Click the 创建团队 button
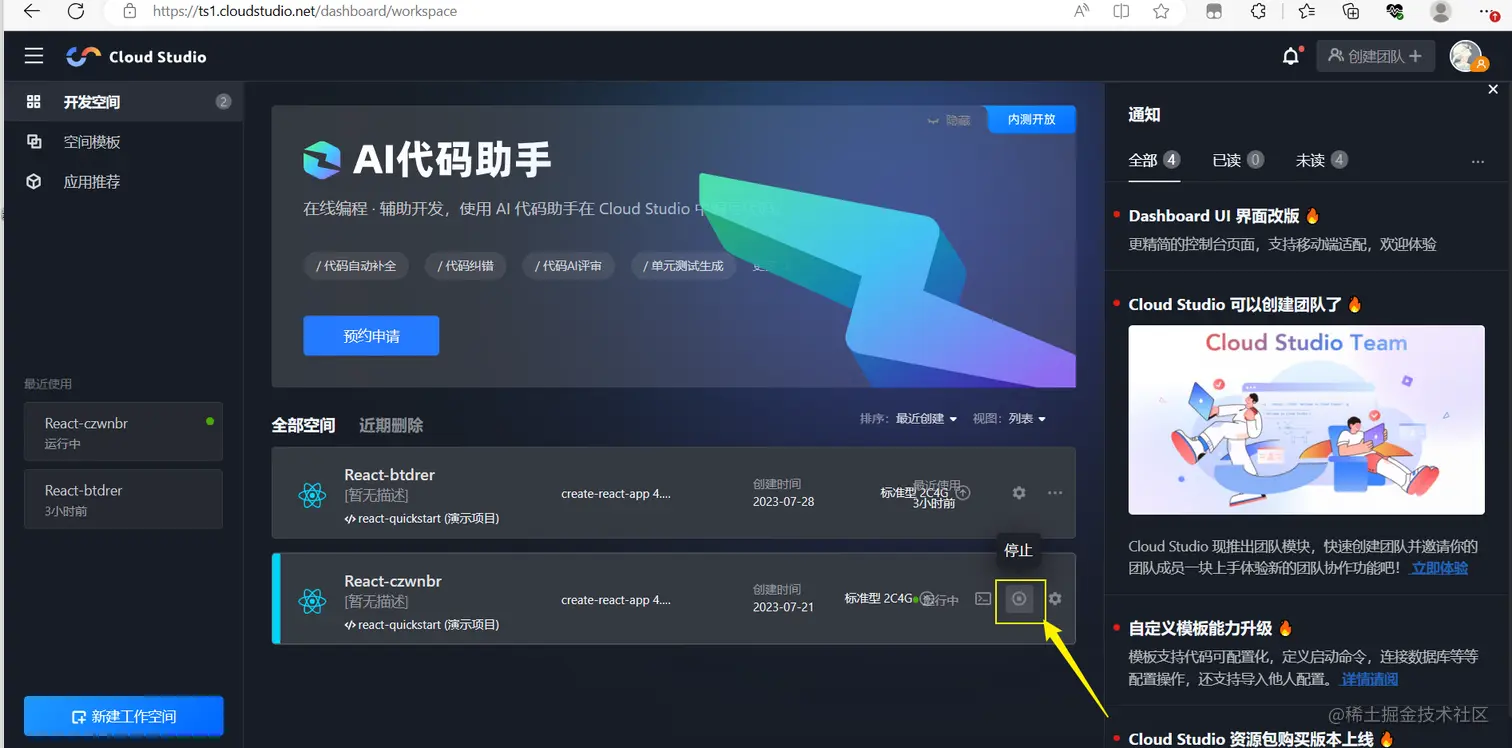Image resolution: width=1512 pixels, height=748 pixels. point(1375,56)
